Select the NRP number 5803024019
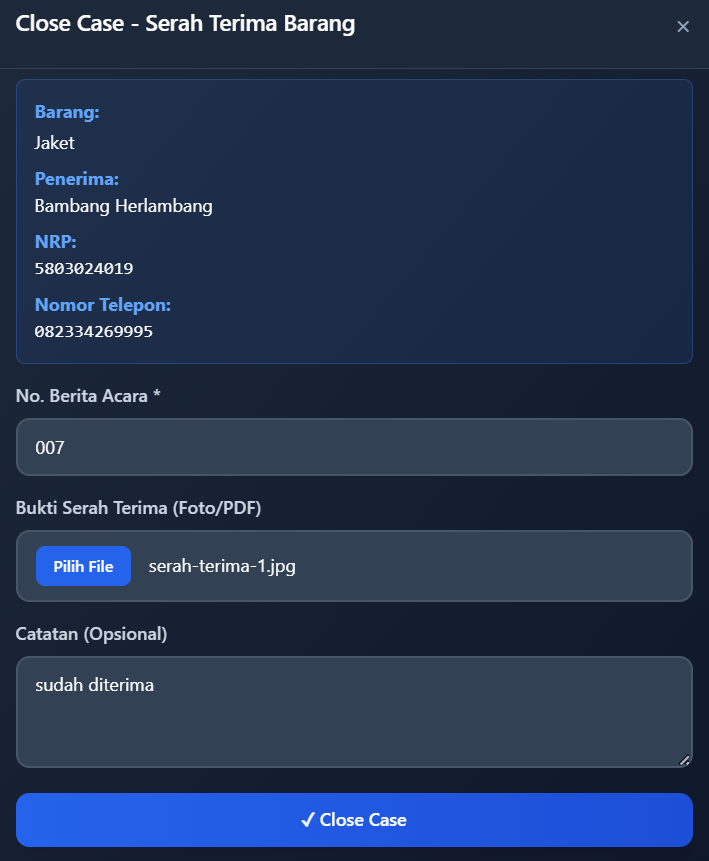The width and height of the screenshot is (709, 861). tap(84, 268)
